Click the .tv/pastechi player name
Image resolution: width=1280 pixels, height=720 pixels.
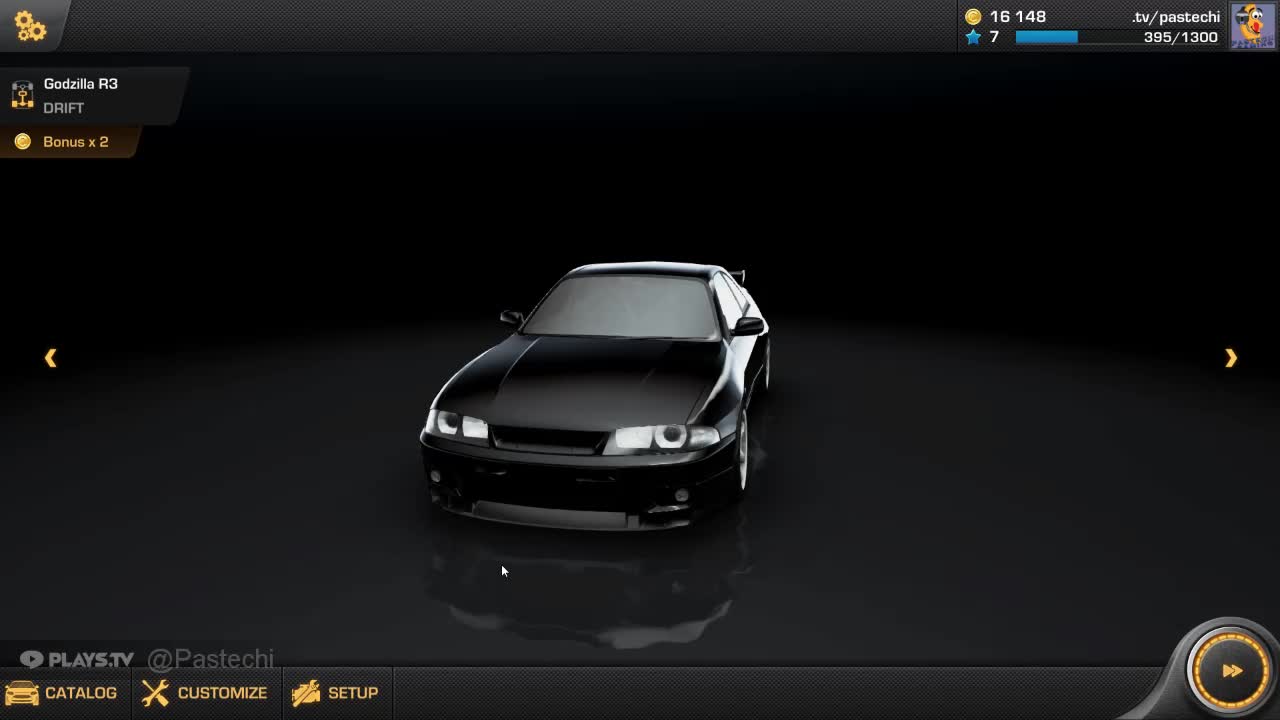(x=1176, y=17)
